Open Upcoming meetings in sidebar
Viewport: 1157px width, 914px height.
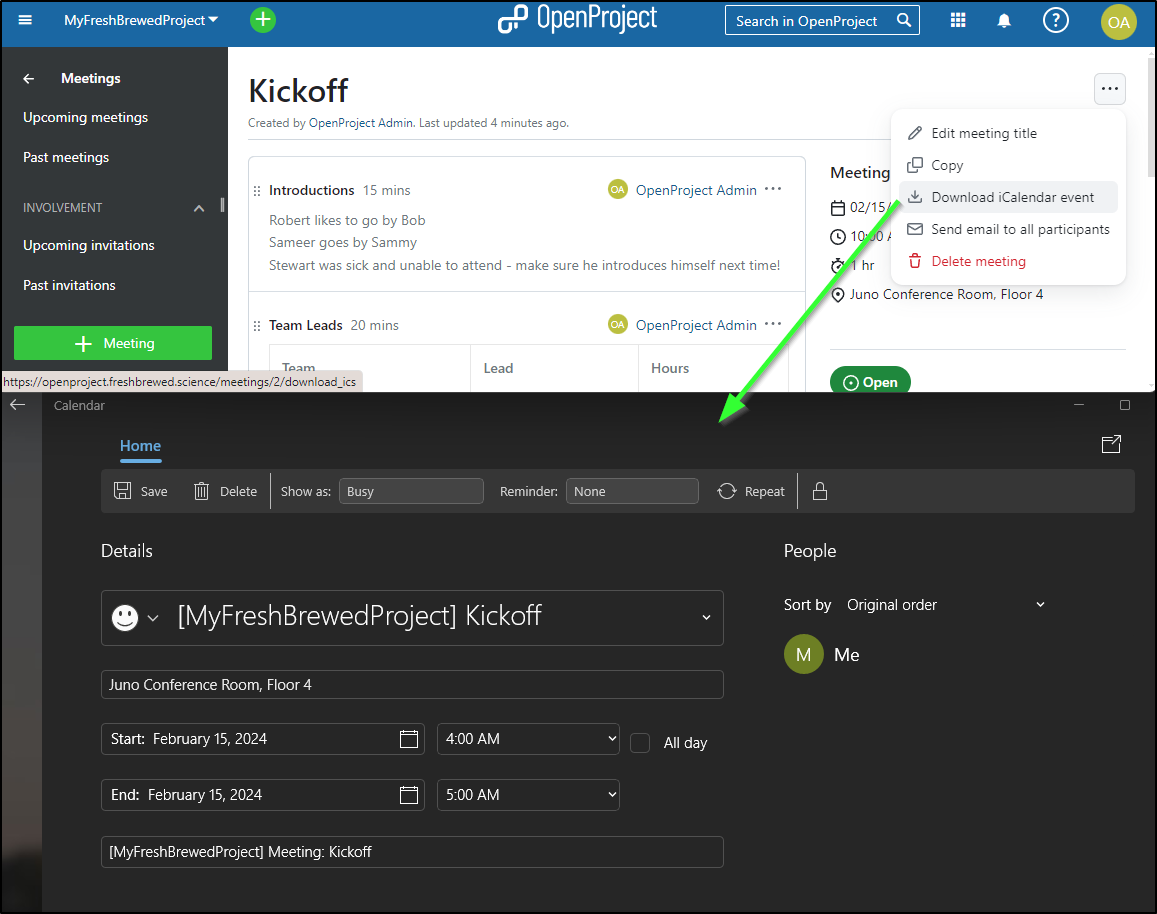click(x=86, y=117)
